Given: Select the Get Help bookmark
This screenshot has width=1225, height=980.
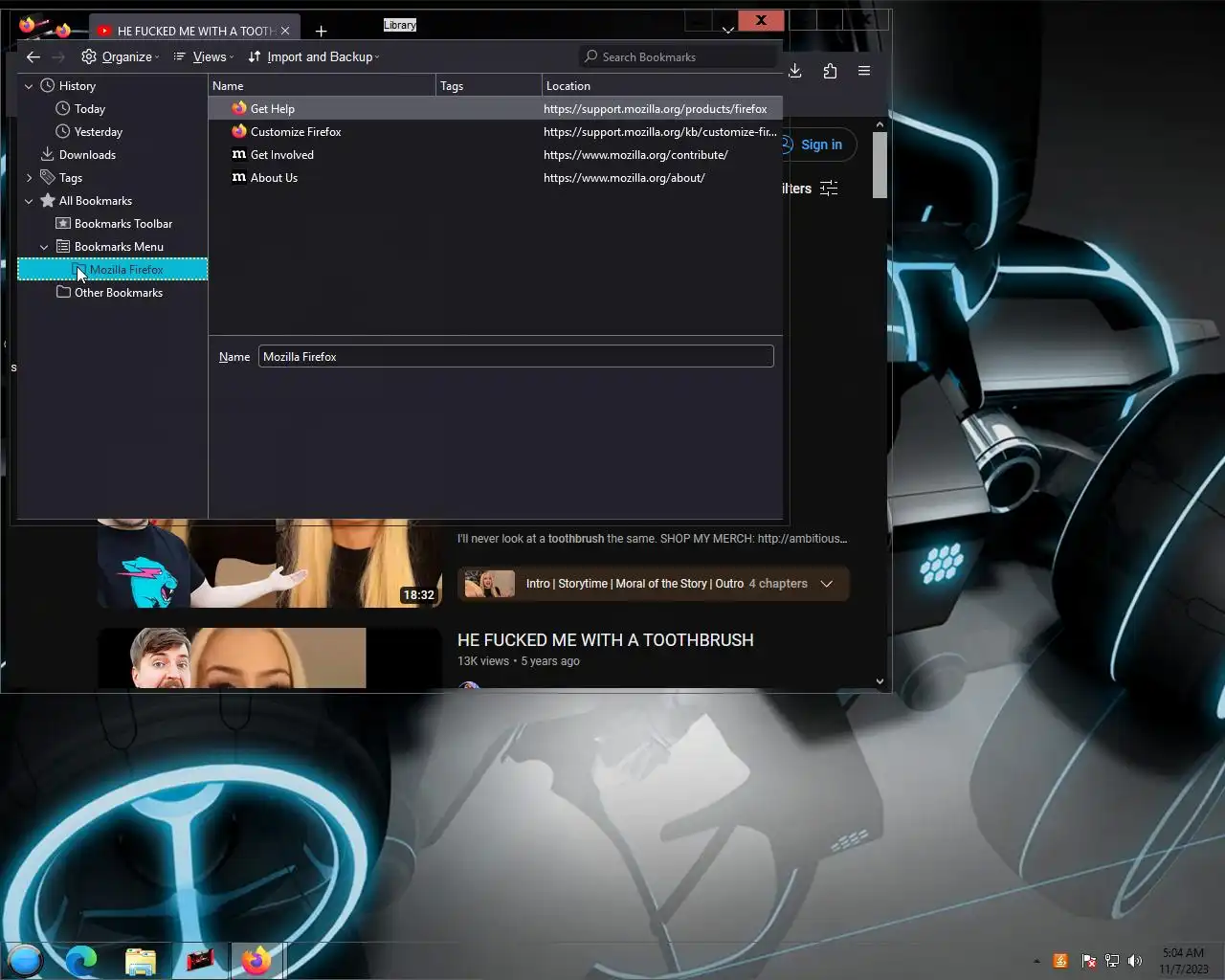Looking at the screenshot, I should coord(495,109).
